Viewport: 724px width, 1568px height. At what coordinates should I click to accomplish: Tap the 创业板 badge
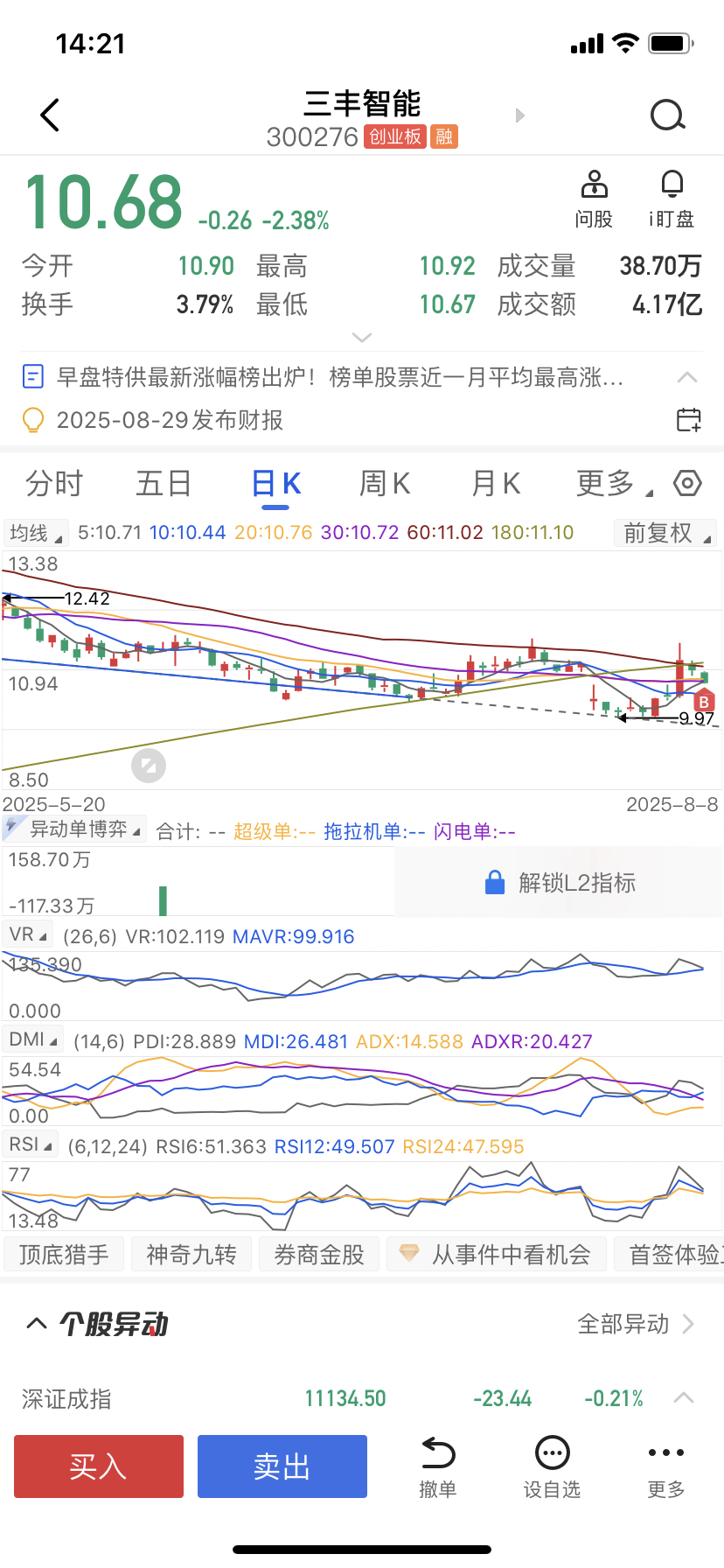click(394, 136)
